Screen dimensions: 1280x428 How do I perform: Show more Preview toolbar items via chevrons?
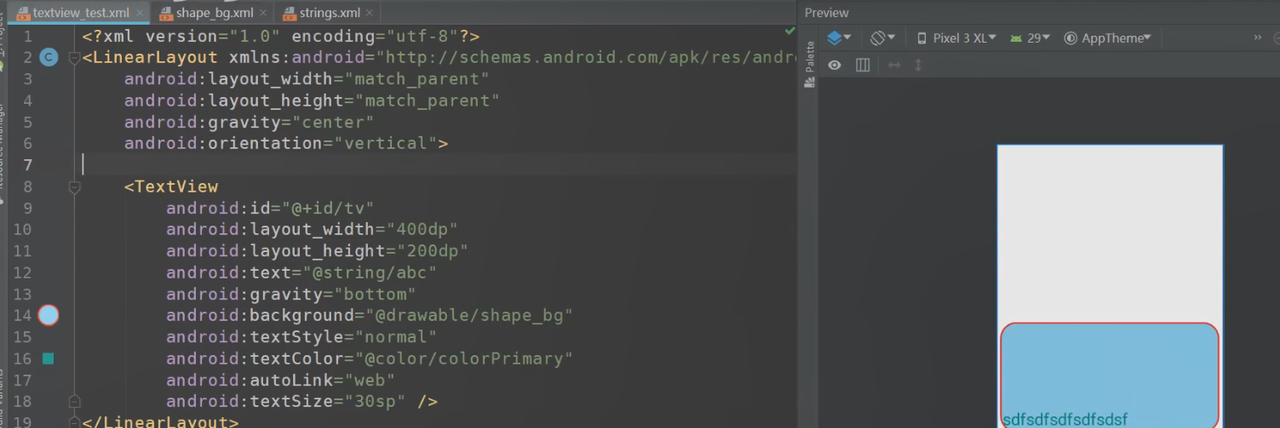coord(1258,38)
